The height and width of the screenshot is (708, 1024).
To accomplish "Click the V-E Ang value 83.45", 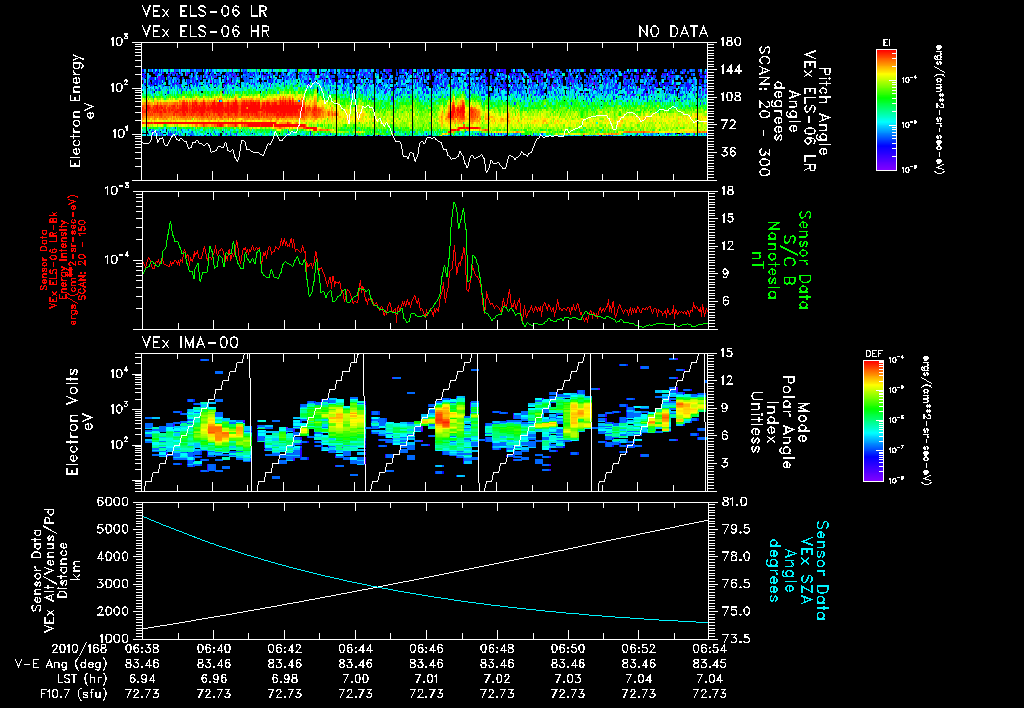I will (x=710, y=664).
